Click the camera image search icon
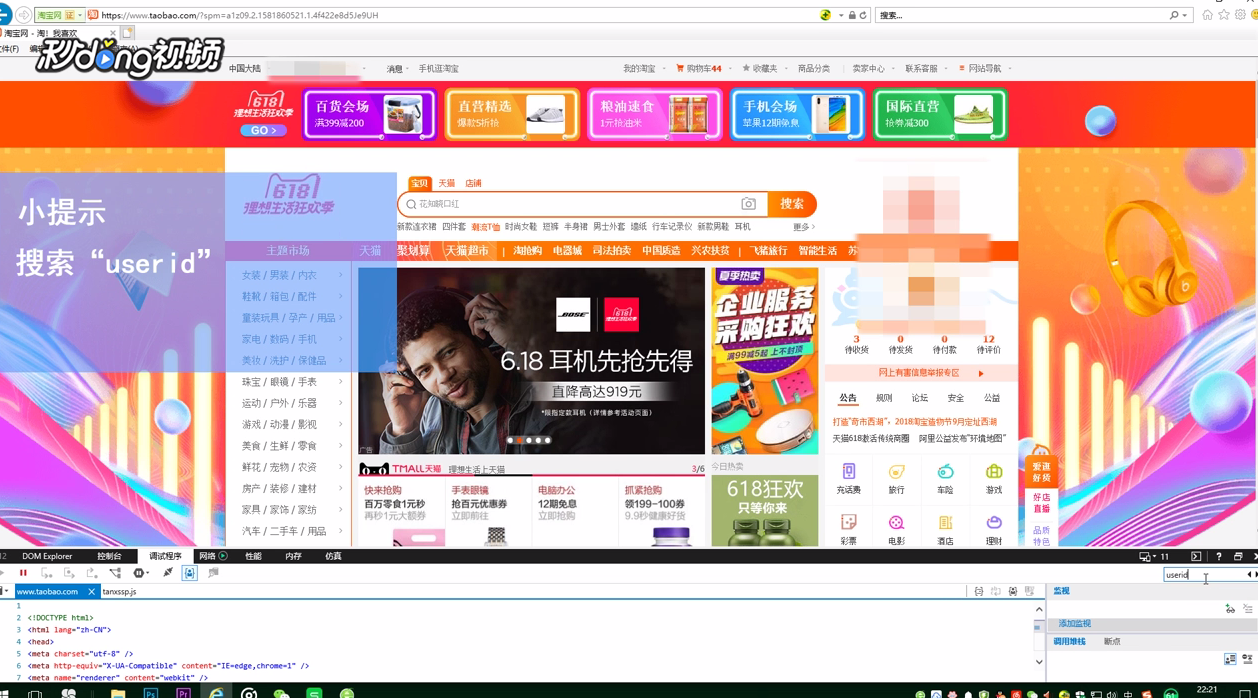Screen dimensions: 1258x698 (748, 204)
